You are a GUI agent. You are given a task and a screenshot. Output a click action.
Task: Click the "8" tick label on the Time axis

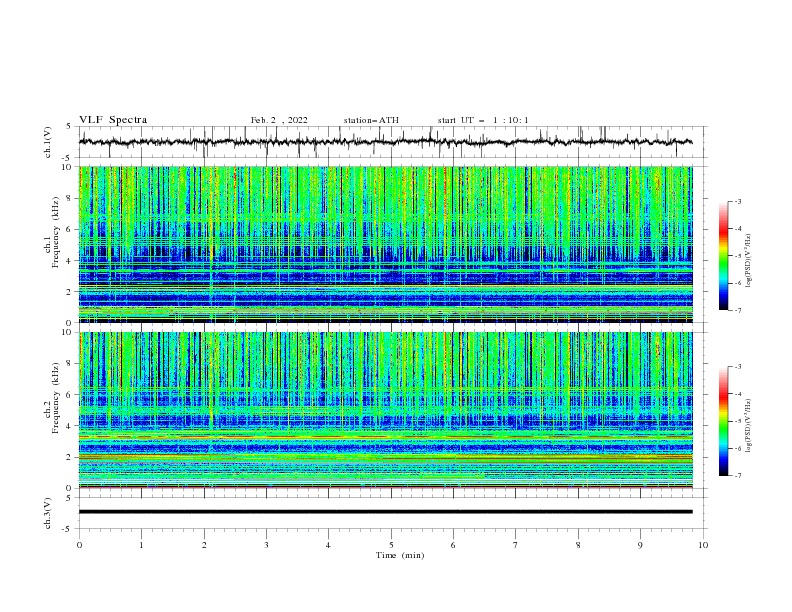coord(578,545)
